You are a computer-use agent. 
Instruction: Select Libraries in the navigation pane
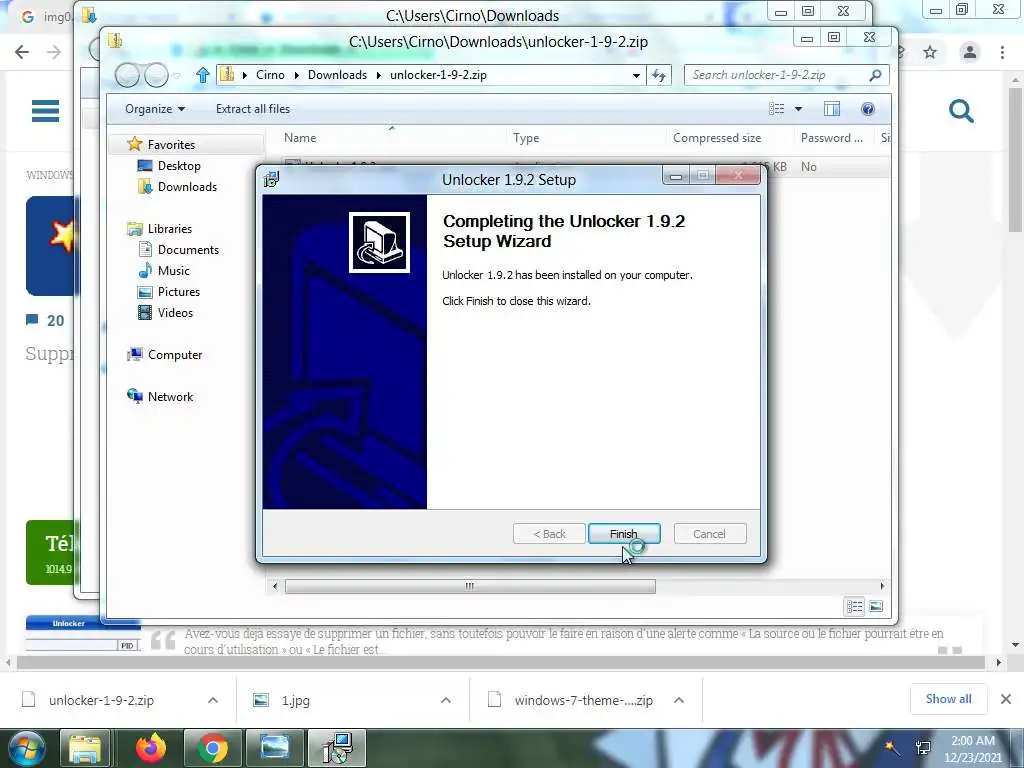click(170, 229)
